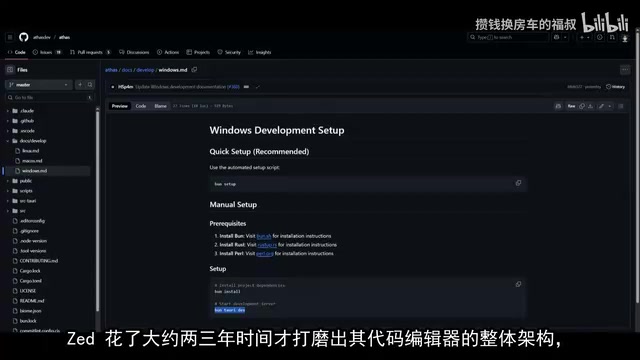
Task: Open the more file actions ellipsis menu
Action: 625,70
